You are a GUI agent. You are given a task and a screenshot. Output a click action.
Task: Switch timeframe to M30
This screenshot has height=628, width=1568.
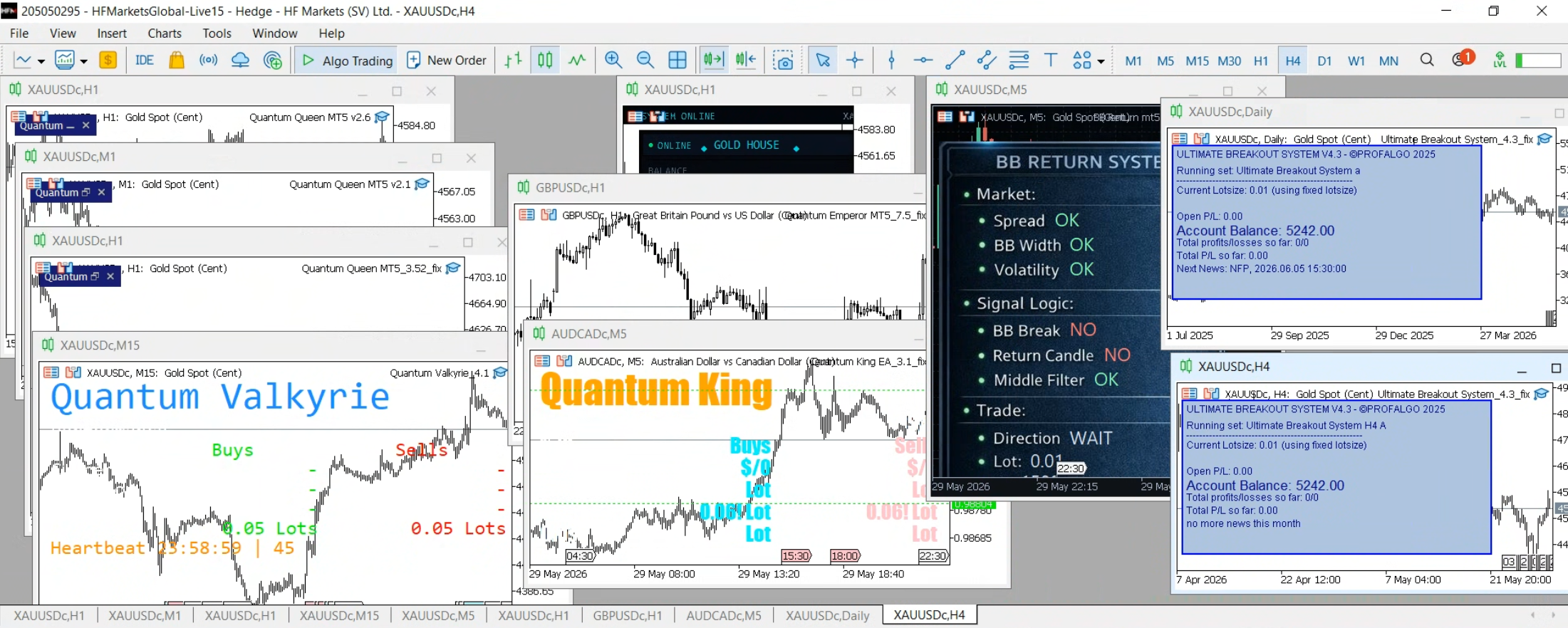click(x=1230, y=61)
